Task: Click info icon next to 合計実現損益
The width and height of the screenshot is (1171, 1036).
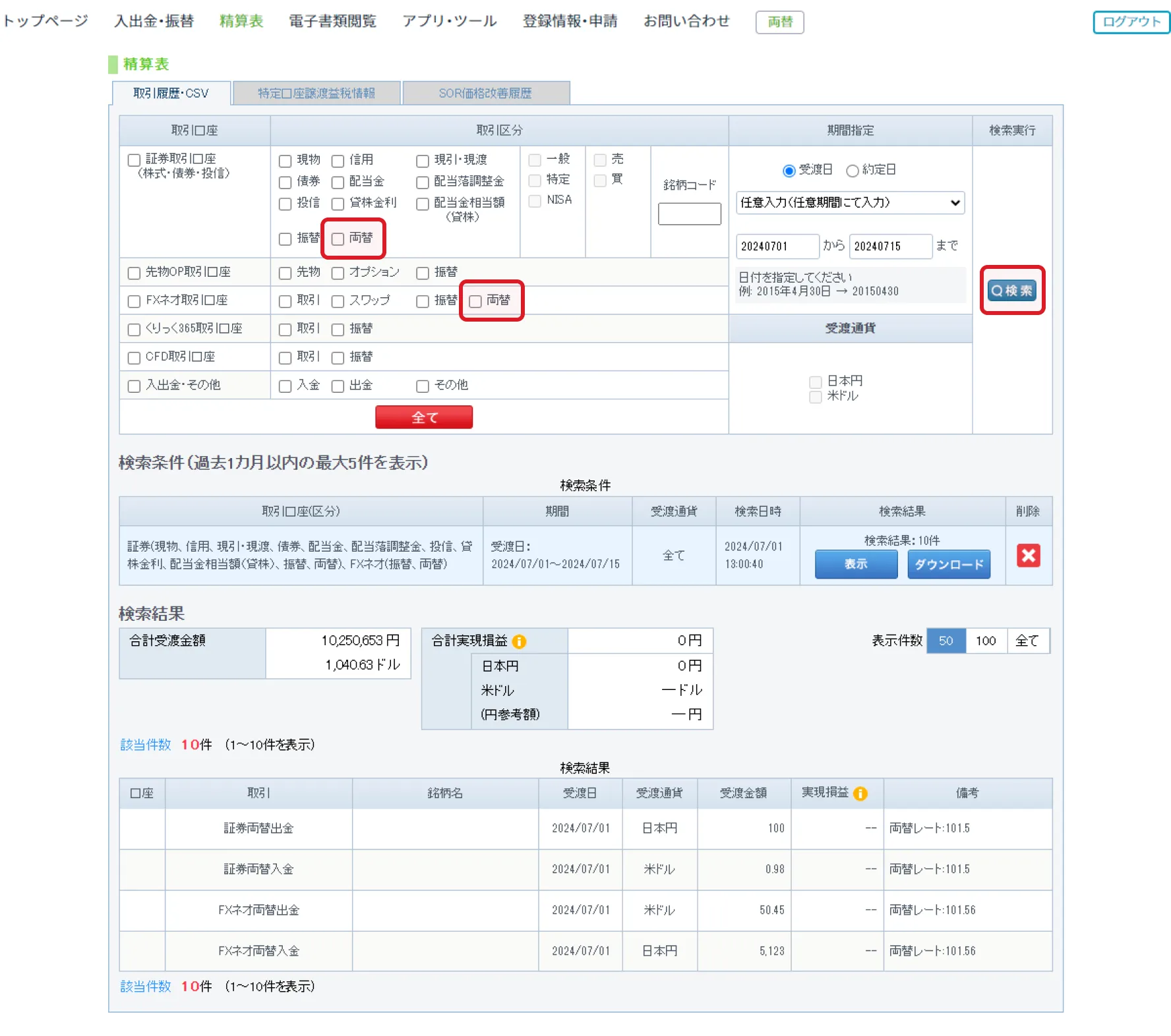Action: 520,641
